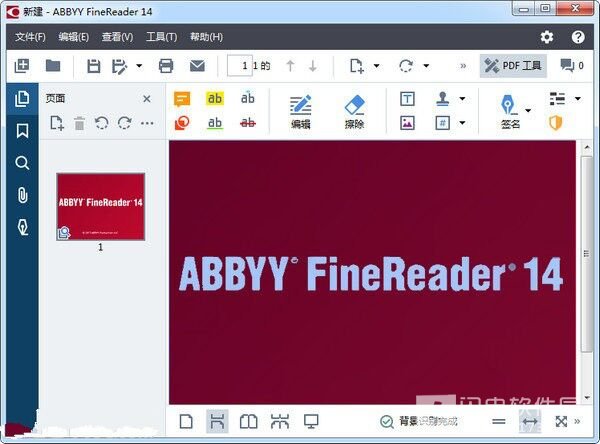The height and width of the screenshot is (444, 600).
Task: Go to next page with down arrow
Action: pos(313,66)
